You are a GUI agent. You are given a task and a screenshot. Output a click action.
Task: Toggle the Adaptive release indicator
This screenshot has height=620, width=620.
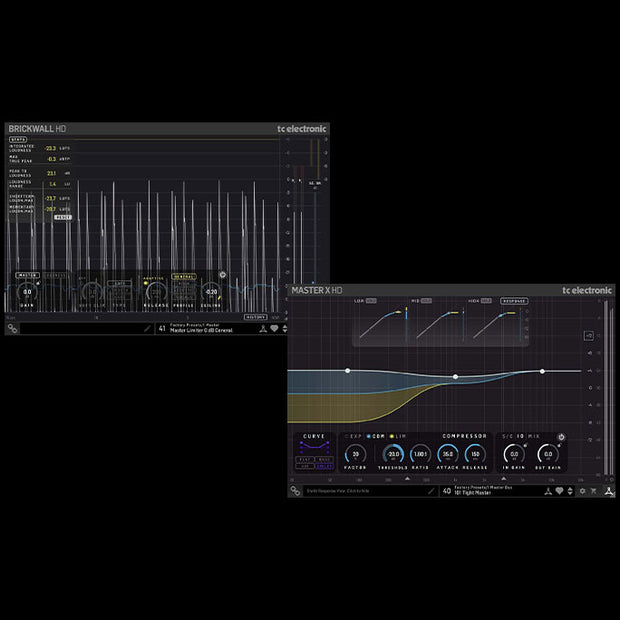pos(146,283)
